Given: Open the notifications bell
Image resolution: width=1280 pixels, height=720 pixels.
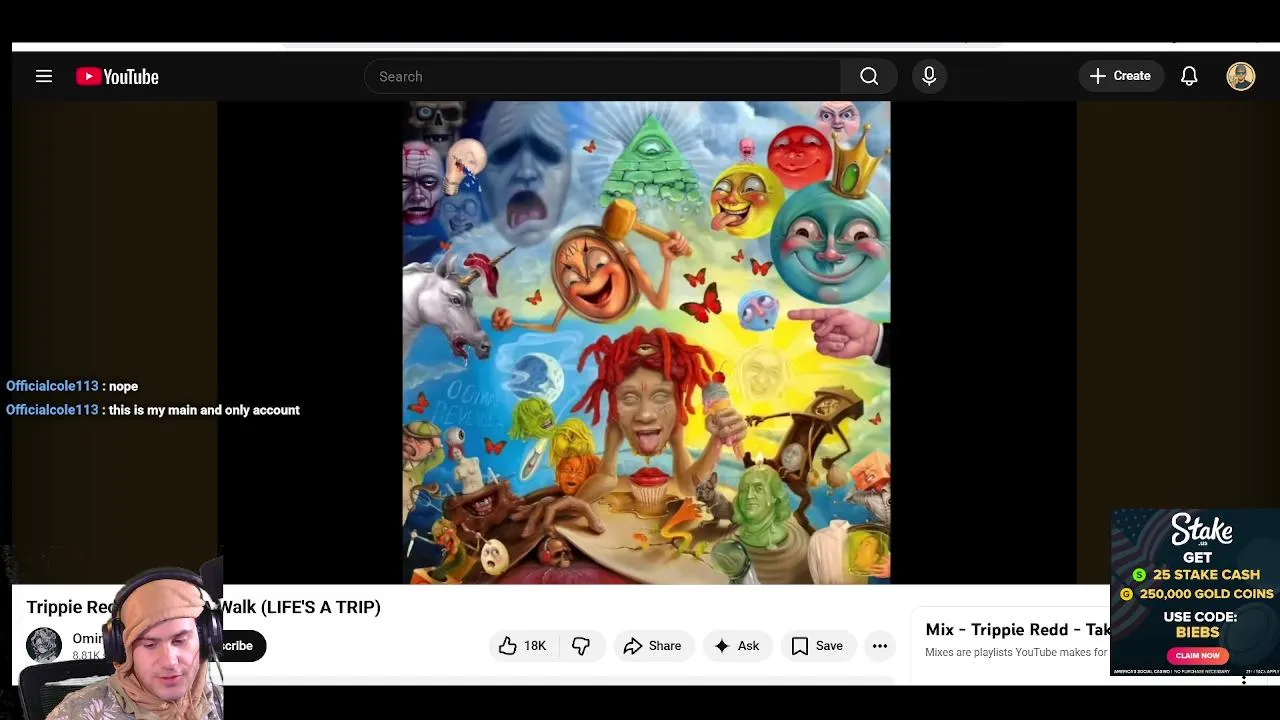Looking at the screenshot, I should 1189,76.
